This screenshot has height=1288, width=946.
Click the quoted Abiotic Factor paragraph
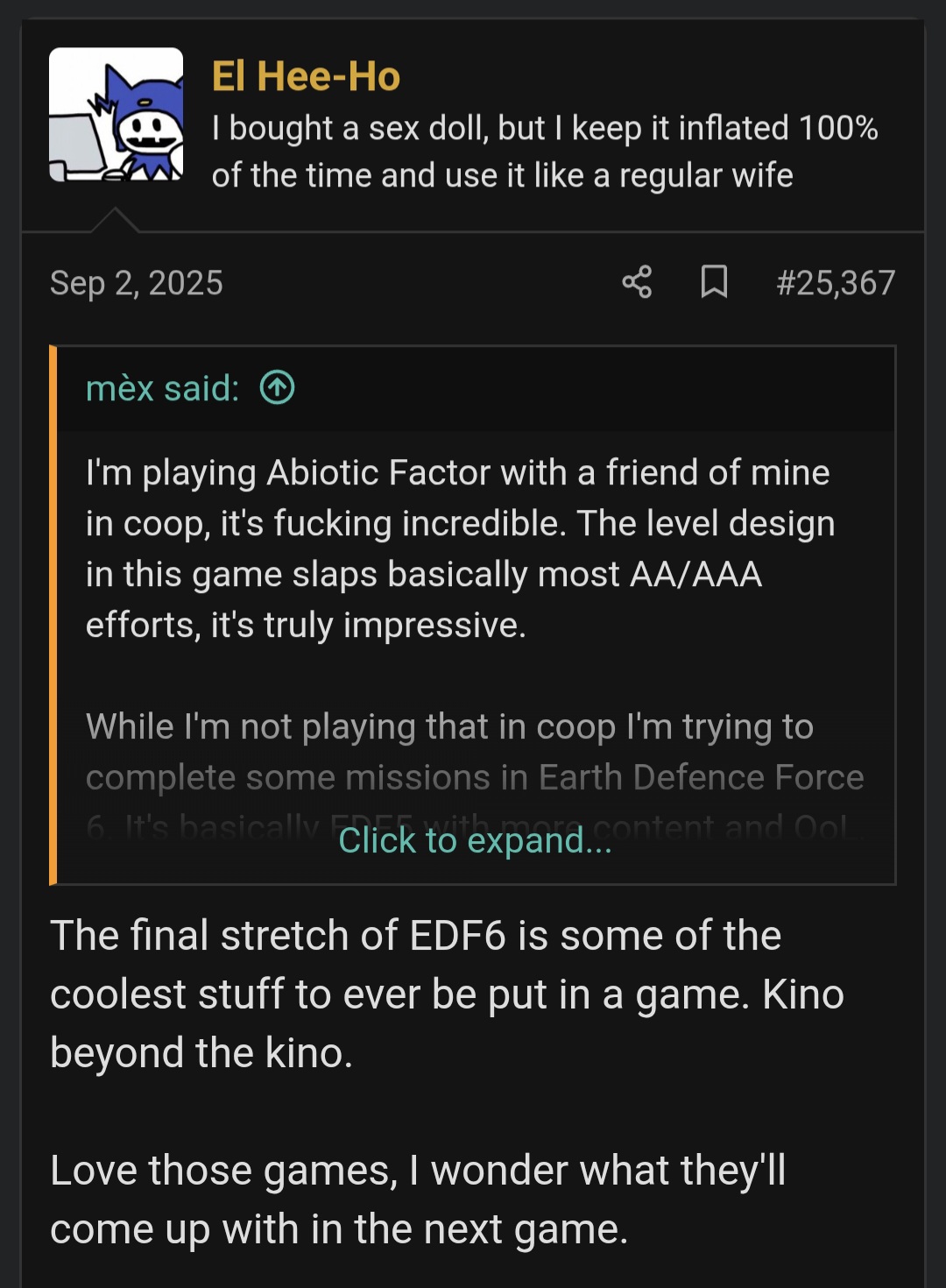[x=460, y=548]
